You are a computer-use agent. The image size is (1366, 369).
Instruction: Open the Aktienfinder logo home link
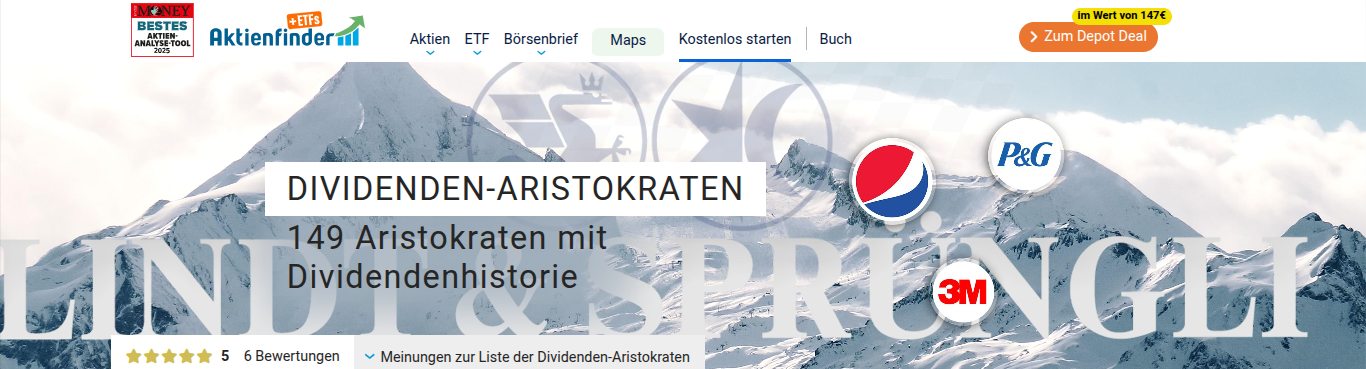[x=287, y=31]
